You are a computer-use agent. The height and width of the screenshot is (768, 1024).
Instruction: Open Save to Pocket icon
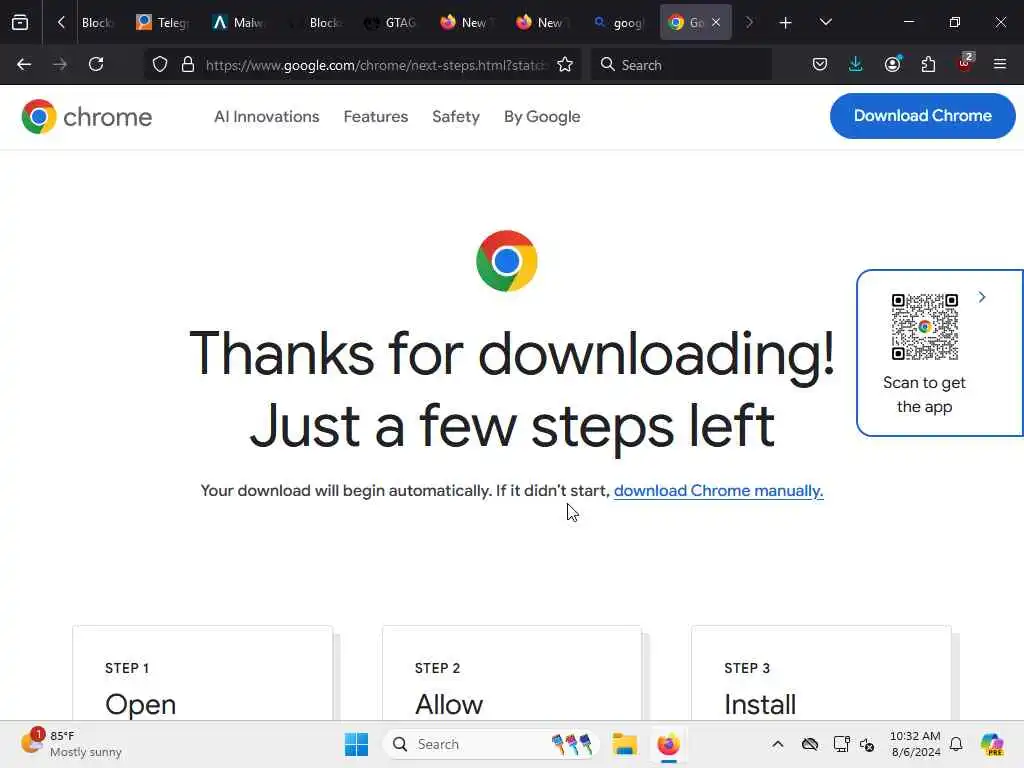[x=820, y=65]
